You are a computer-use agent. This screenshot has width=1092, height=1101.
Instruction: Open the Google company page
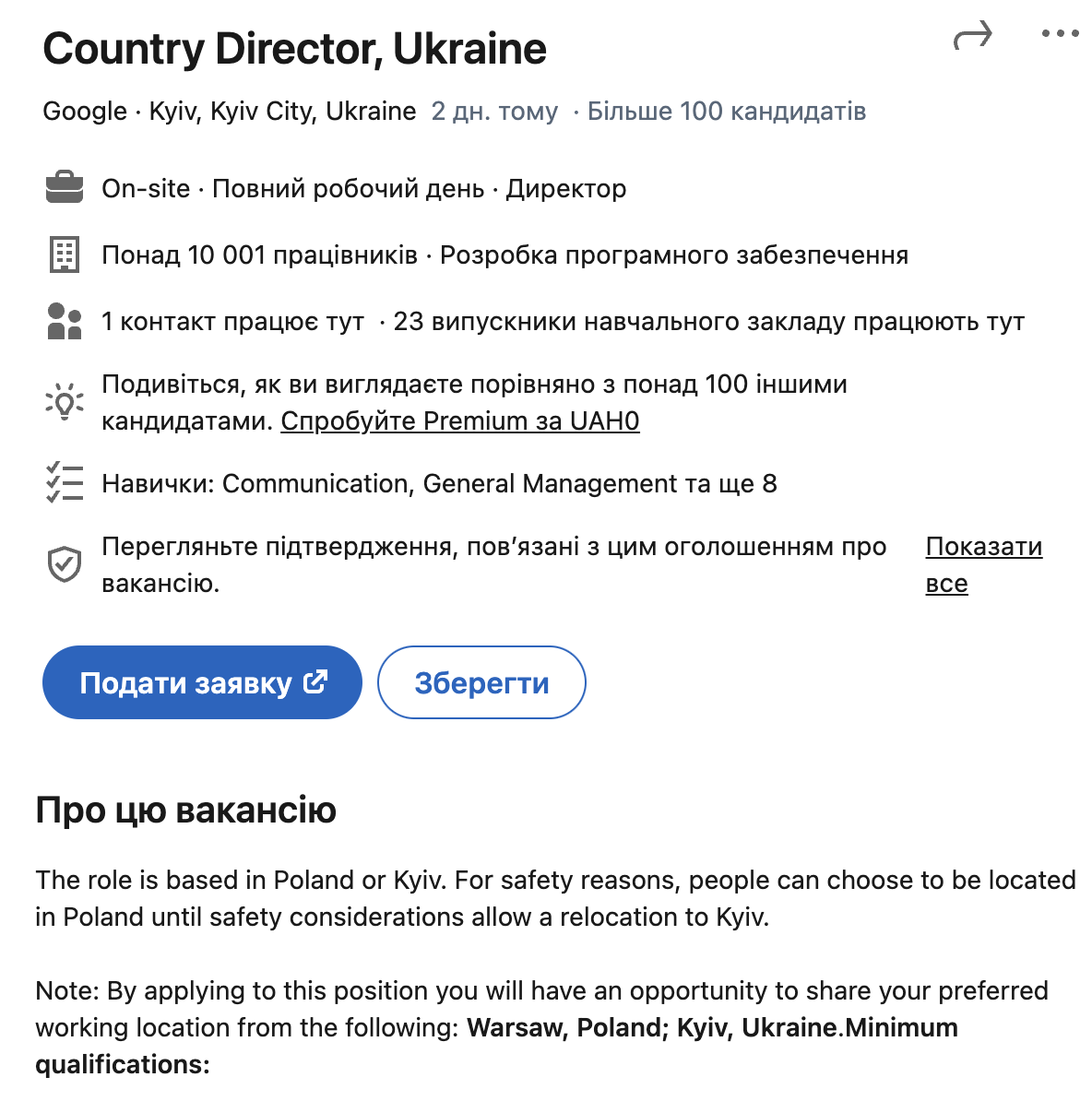point(84,111)
